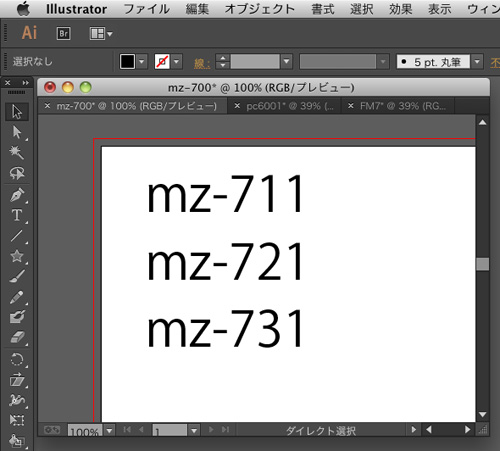Click the black fill color swatch
Image resolution: width=500 pixels, height=451 pixels.
coord(127,61)
